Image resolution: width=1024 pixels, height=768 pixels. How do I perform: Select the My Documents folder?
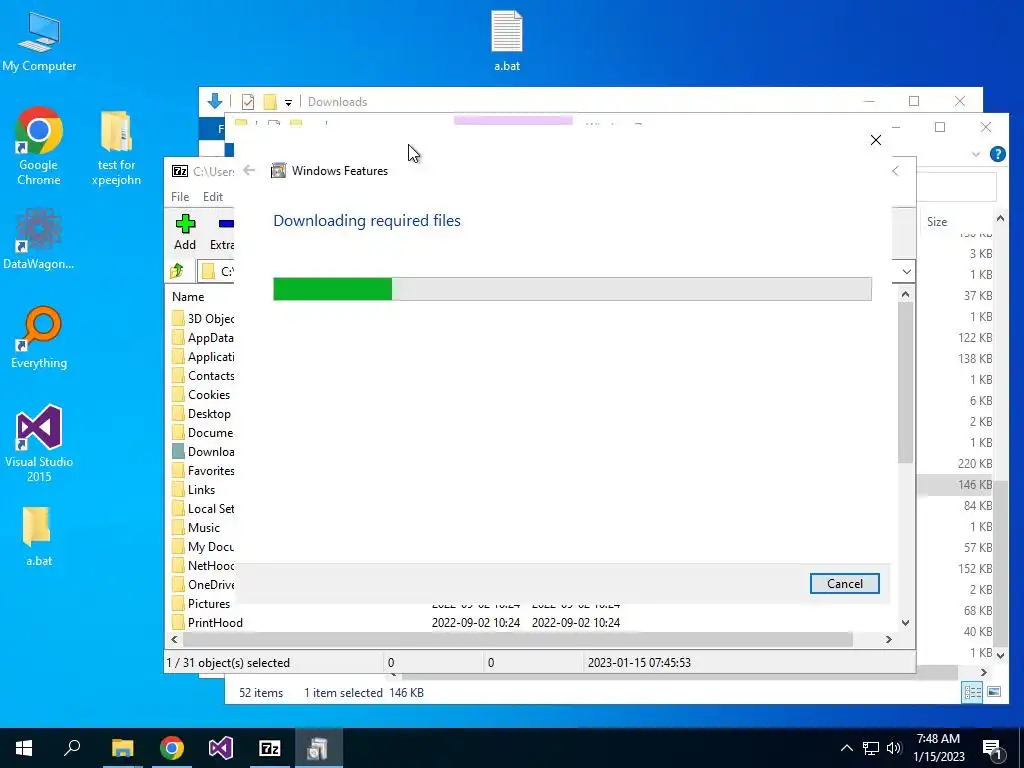202,546
